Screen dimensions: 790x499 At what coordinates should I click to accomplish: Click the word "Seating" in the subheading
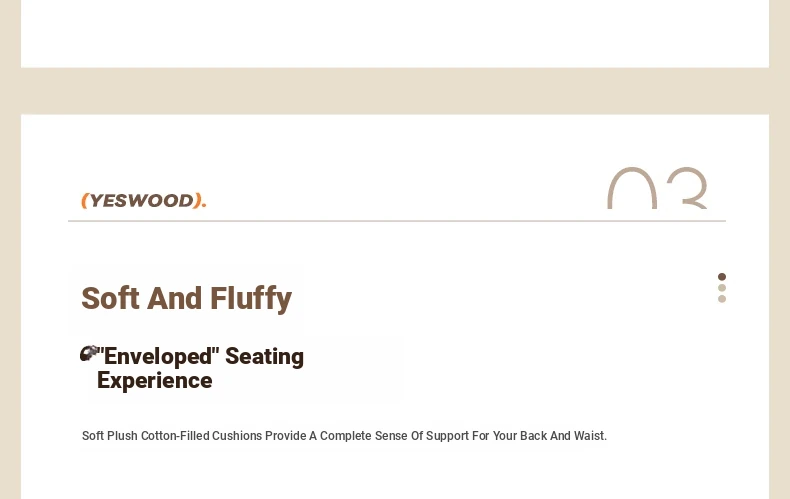pyautogui.click(x=265, y=356)
